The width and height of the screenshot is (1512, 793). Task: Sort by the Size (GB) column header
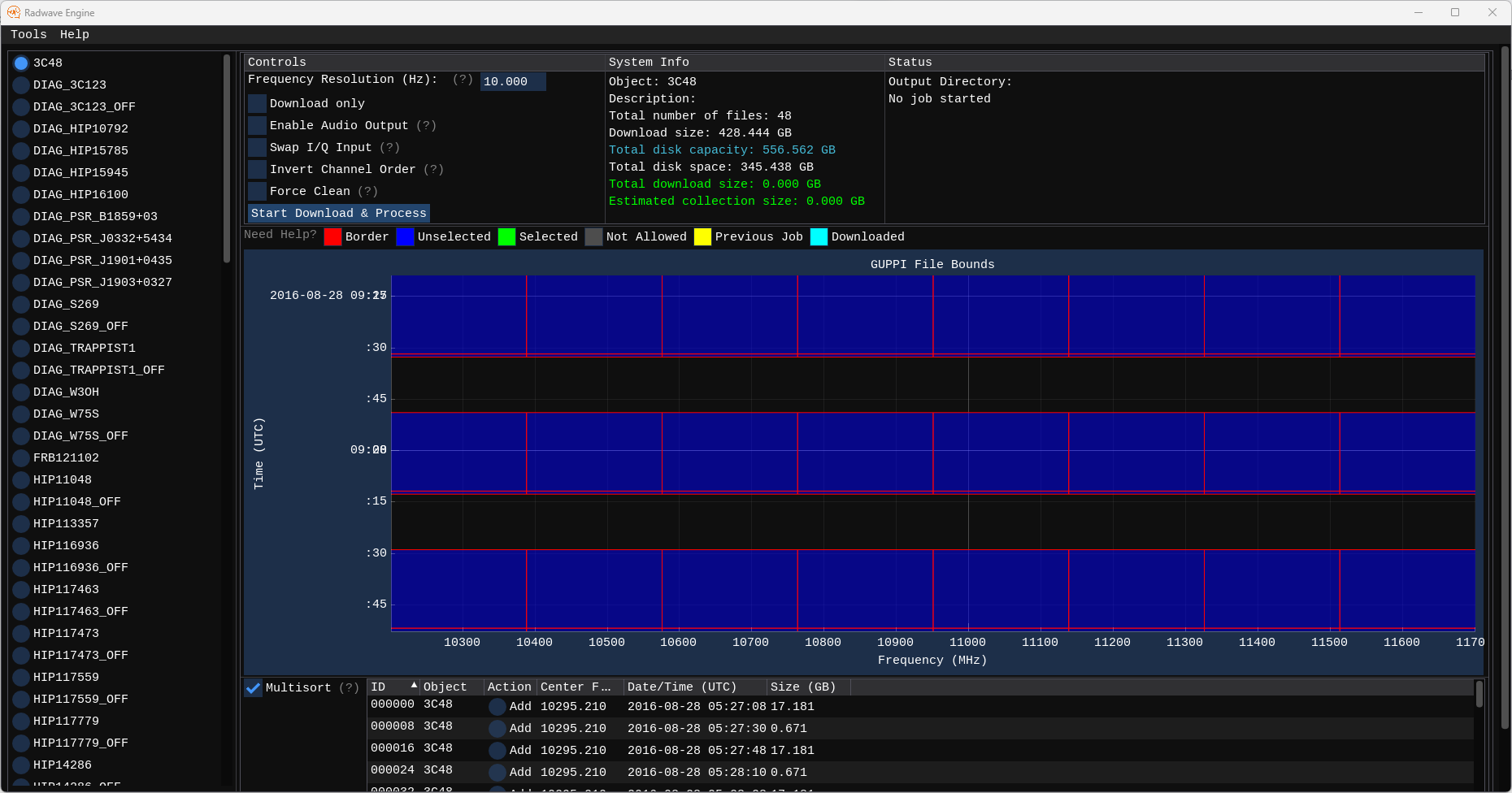802,687
